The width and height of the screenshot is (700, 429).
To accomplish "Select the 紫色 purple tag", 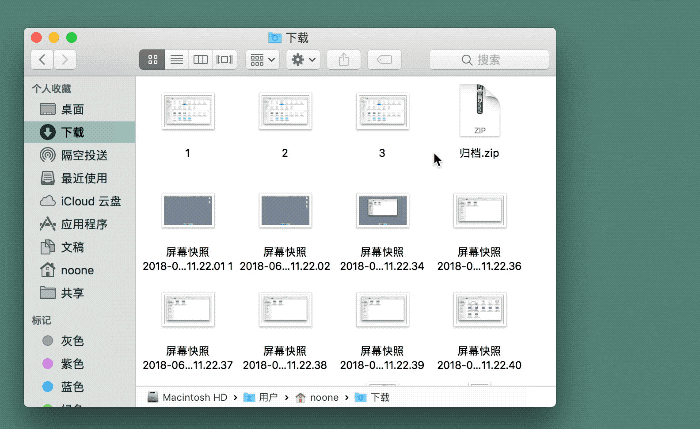I will pyautogui.click(x=72, y=364).
